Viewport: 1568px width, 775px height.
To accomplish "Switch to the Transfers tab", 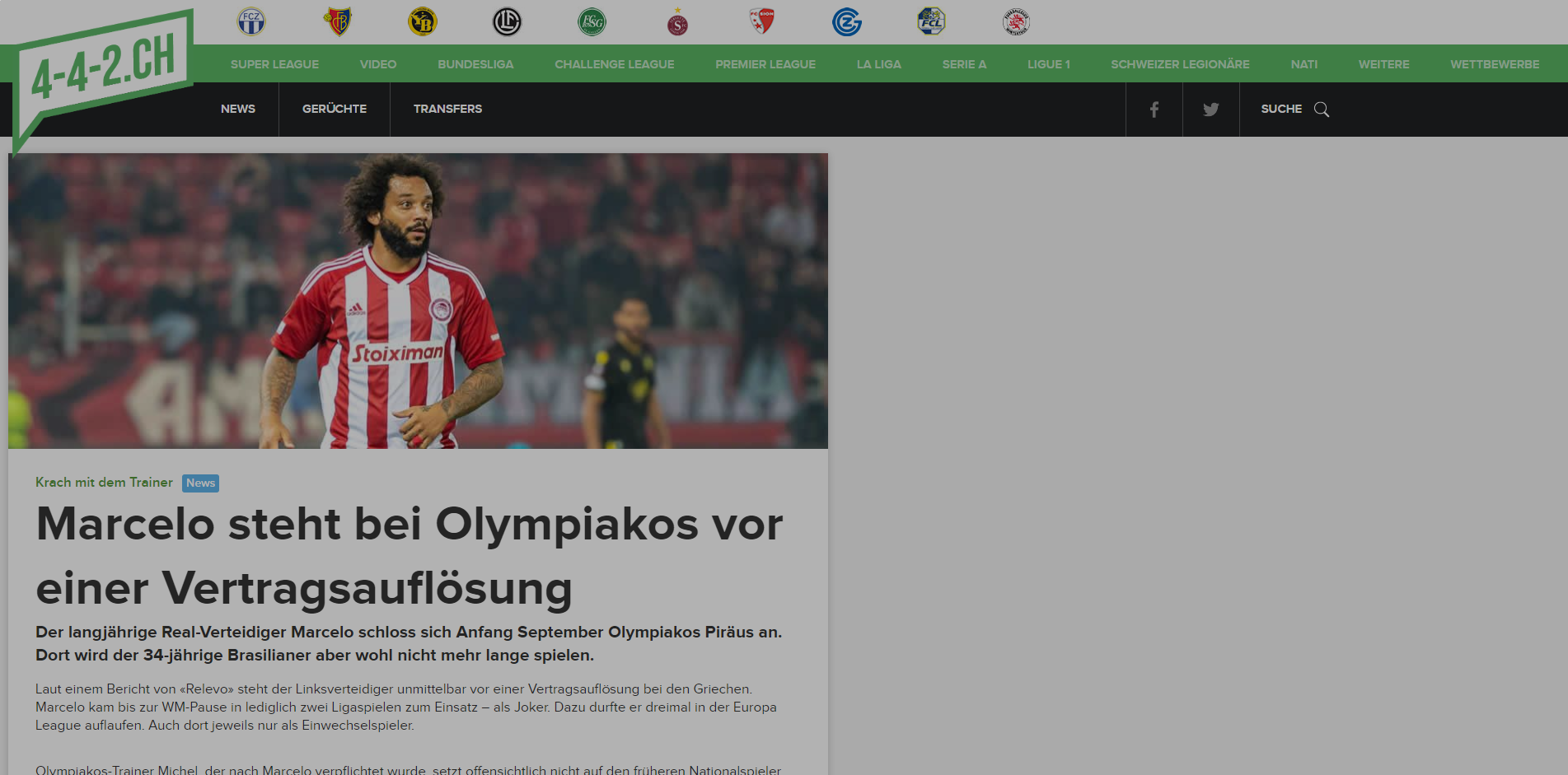I will [448, 109].
